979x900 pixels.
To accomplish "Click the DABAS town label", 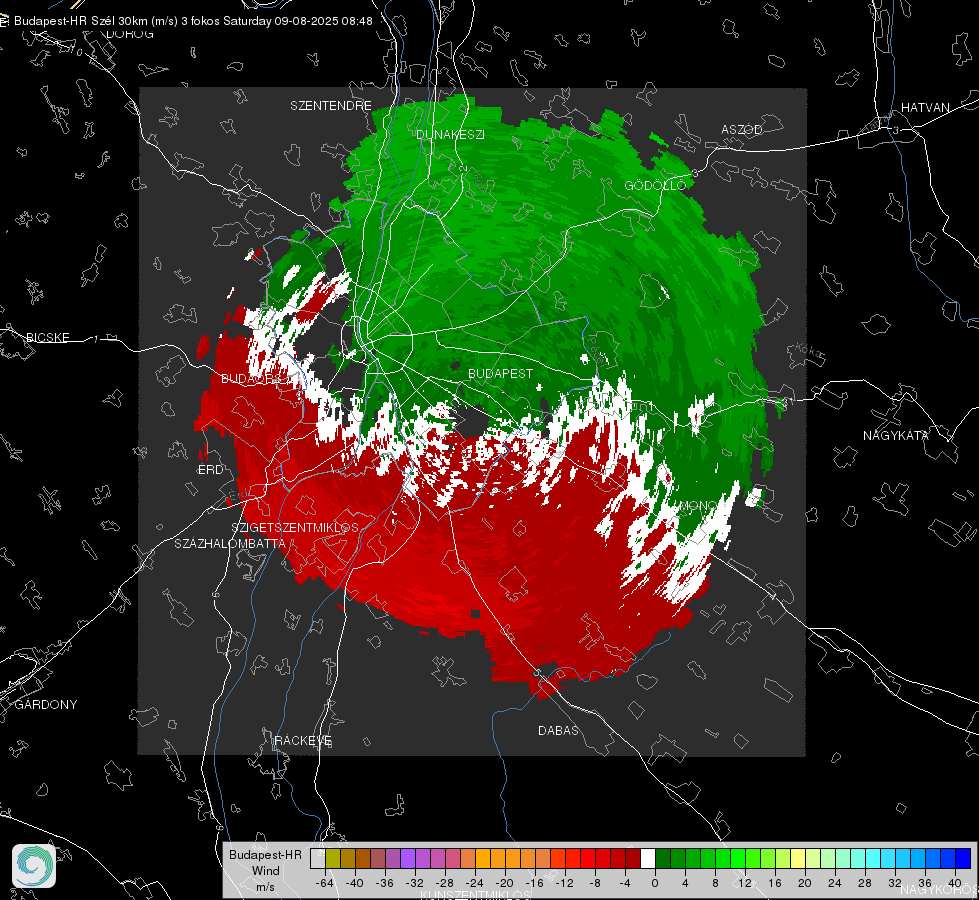I will coord(559,730).
